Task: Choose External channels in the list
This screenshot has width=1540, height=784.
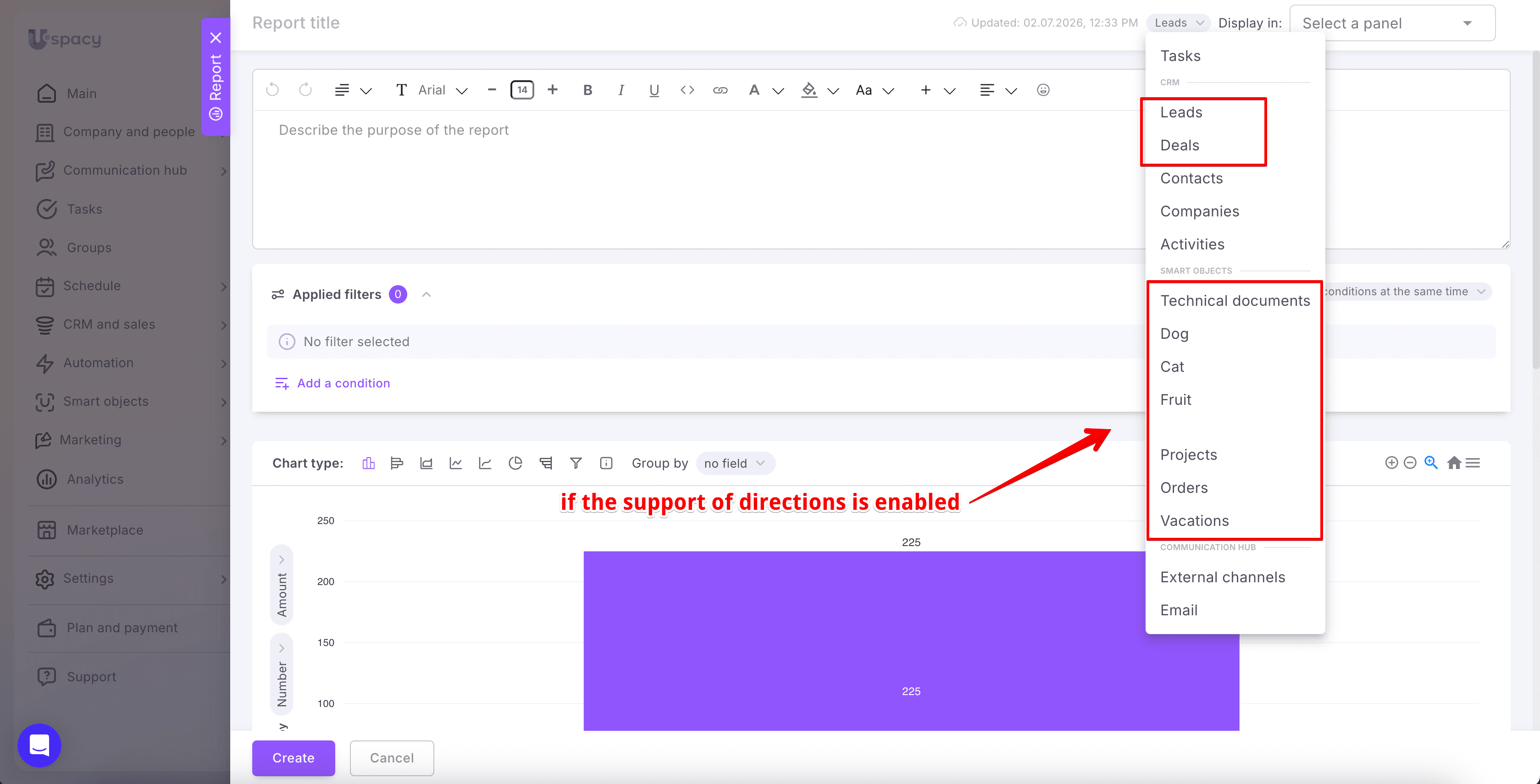Action: [x=1235, y=577]
